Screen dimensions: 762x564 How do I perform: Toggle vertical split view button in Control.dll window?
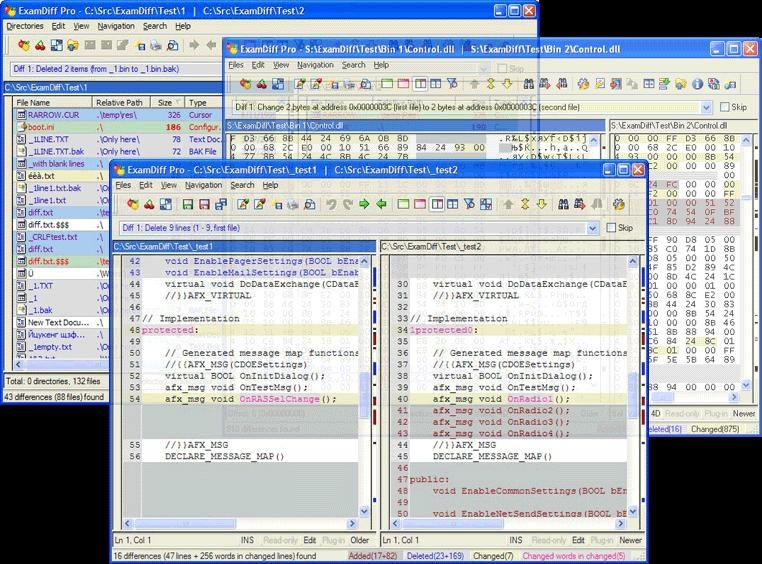click(x=420, y=84)
